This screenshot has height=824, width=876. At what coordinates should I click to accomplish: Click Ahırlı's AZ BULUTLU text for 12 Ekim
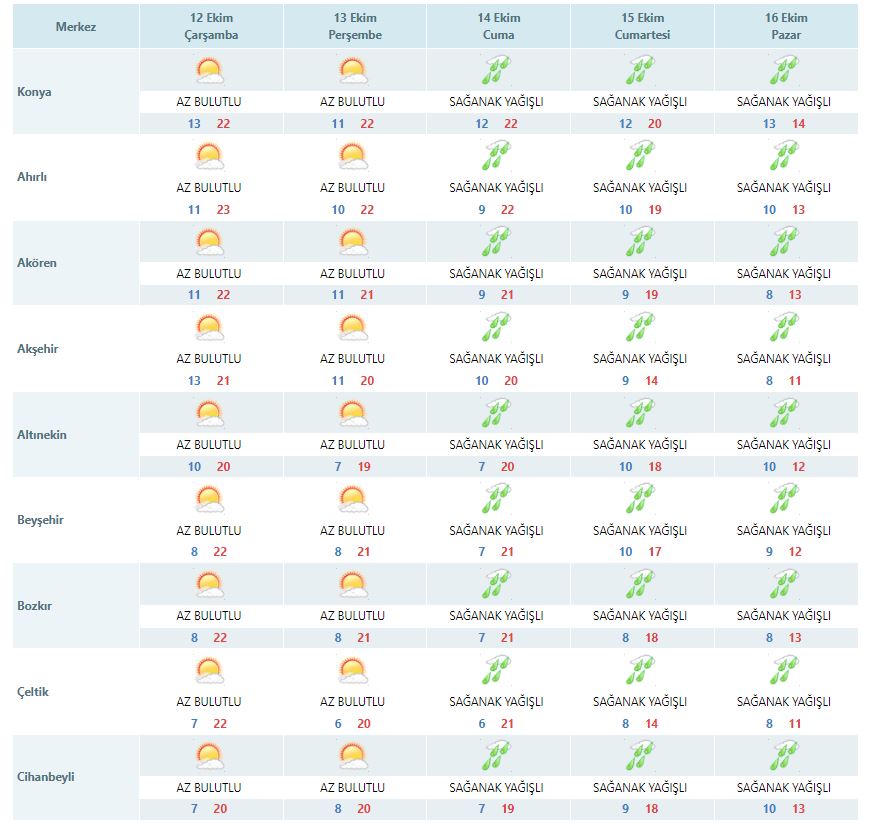(x=209, y=188)
